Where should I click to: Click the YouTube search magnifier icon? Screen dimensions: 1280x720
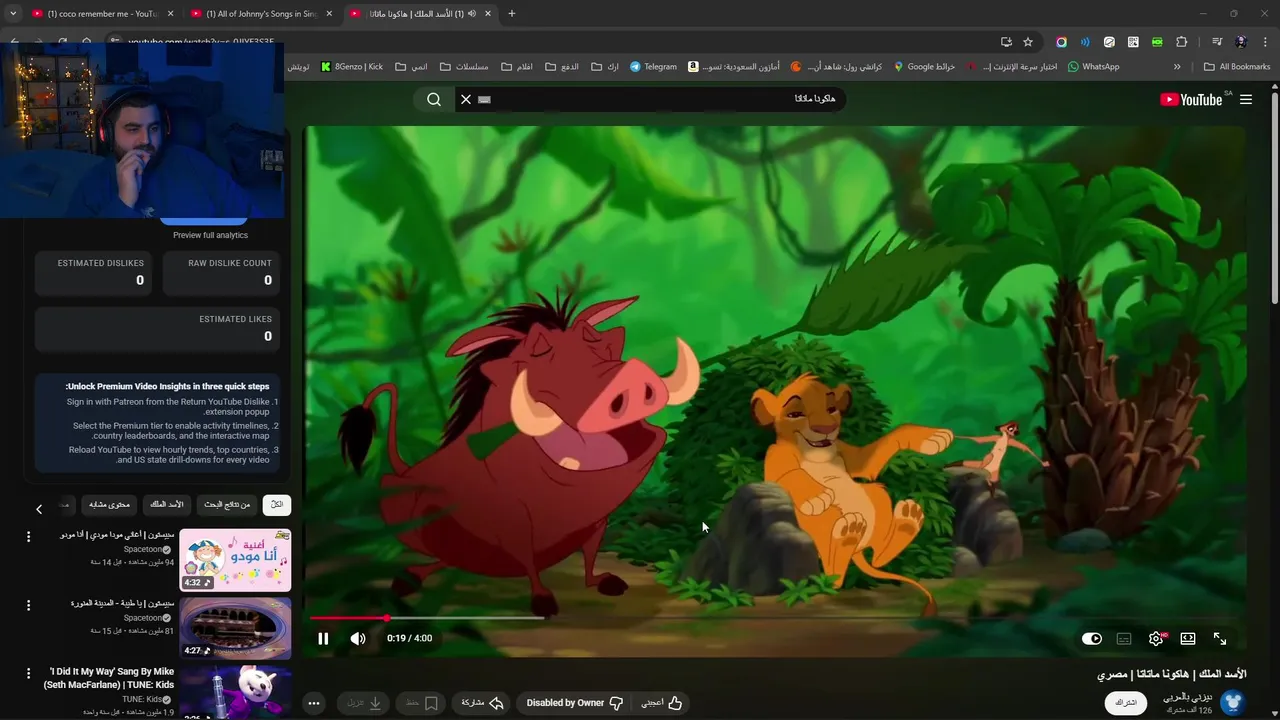(434, 99)
